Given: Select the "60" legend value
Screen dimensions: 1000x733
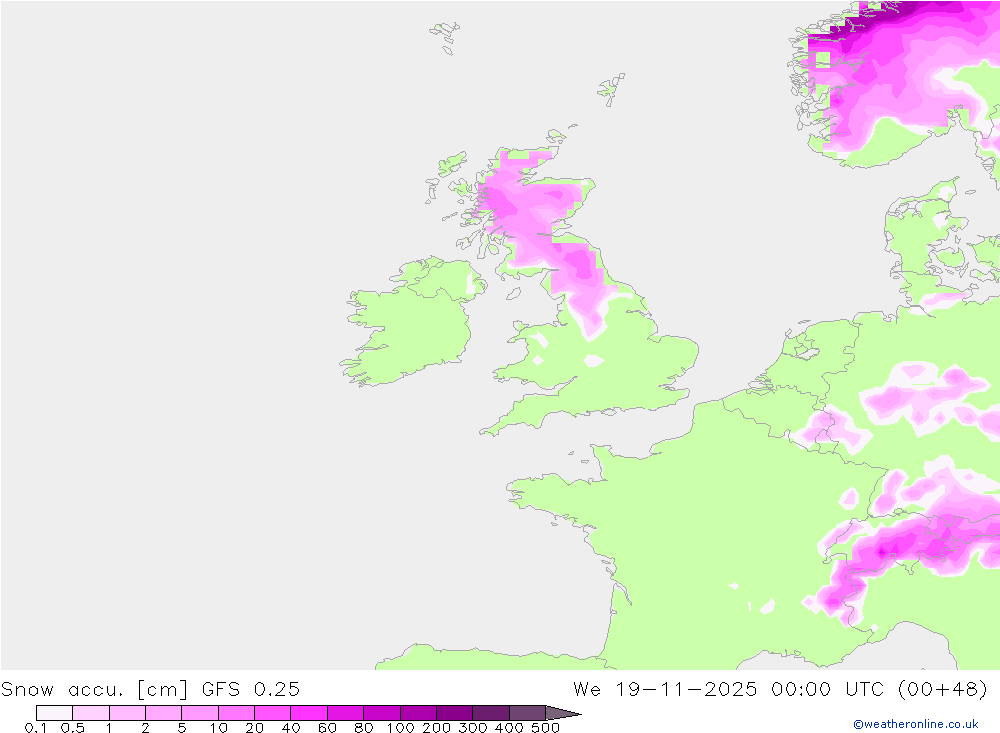Looking at the screenshot, I should [327, 728].
